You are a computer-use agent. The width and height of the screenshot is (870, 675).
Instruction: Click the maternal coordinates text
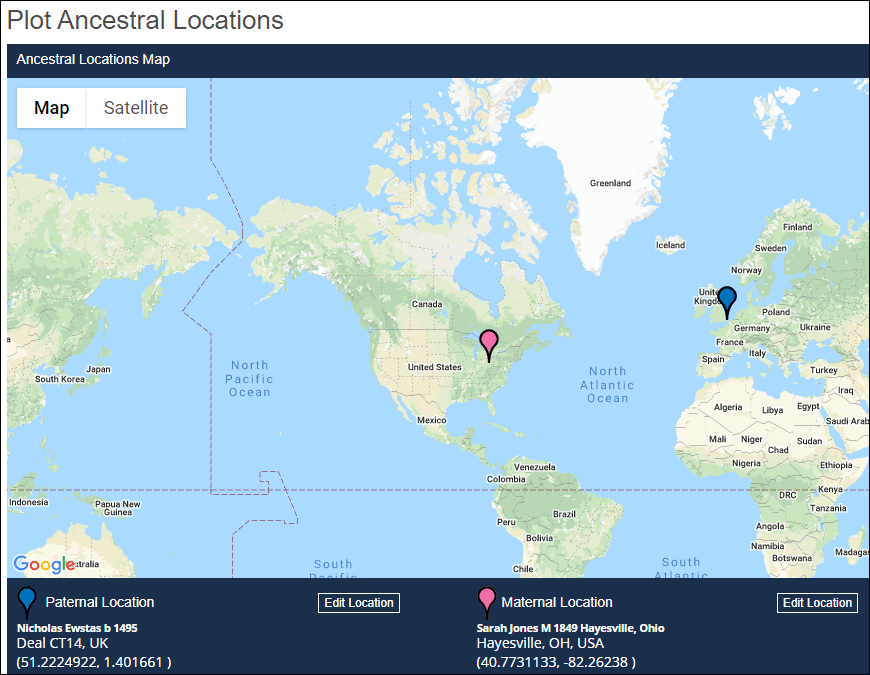[556, 661]
